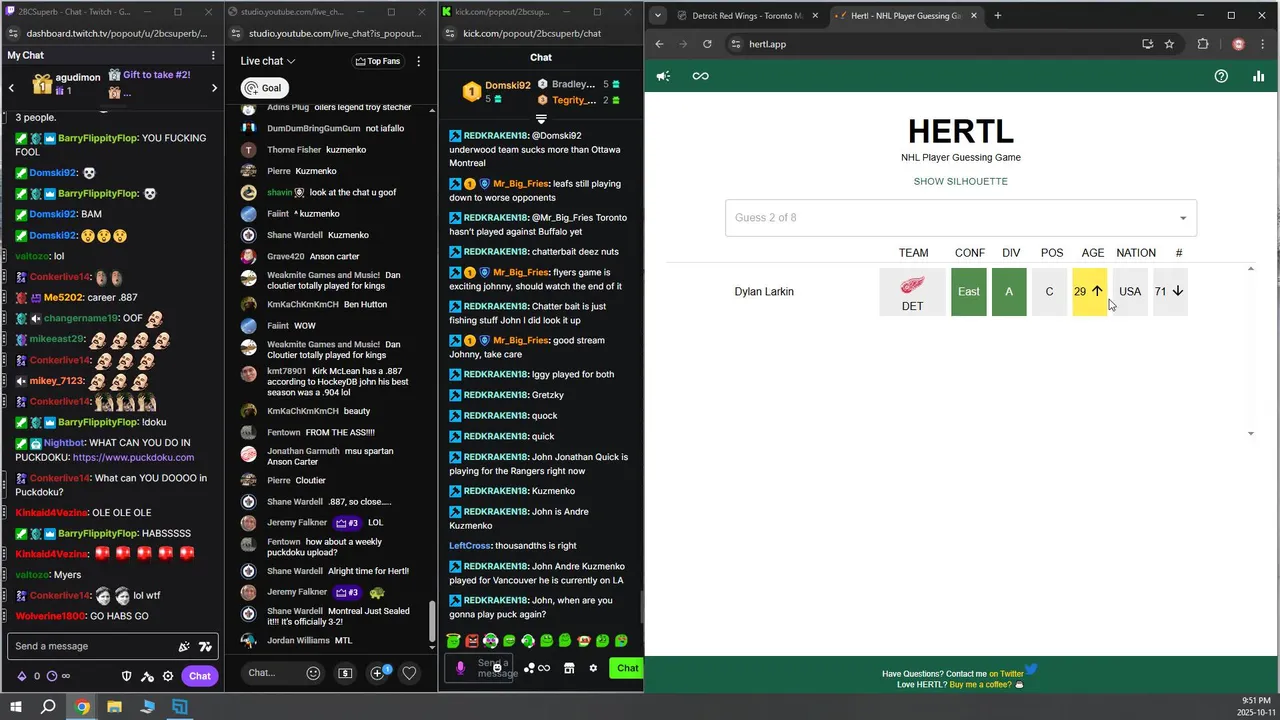Click Twitch sword moderator actions icon

pos(147,676)
